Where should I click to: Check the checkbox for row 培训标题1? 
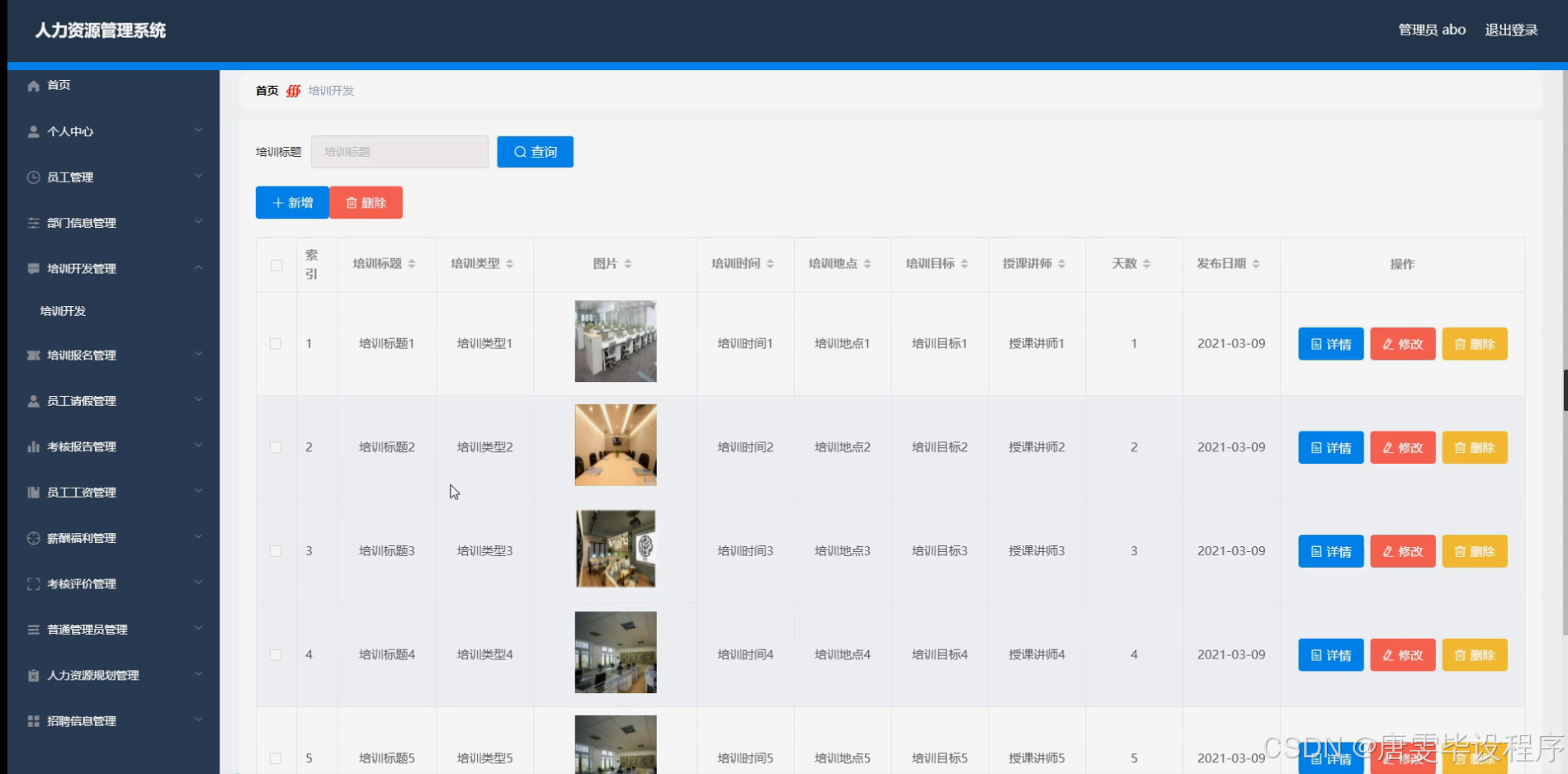pos(275,344)
